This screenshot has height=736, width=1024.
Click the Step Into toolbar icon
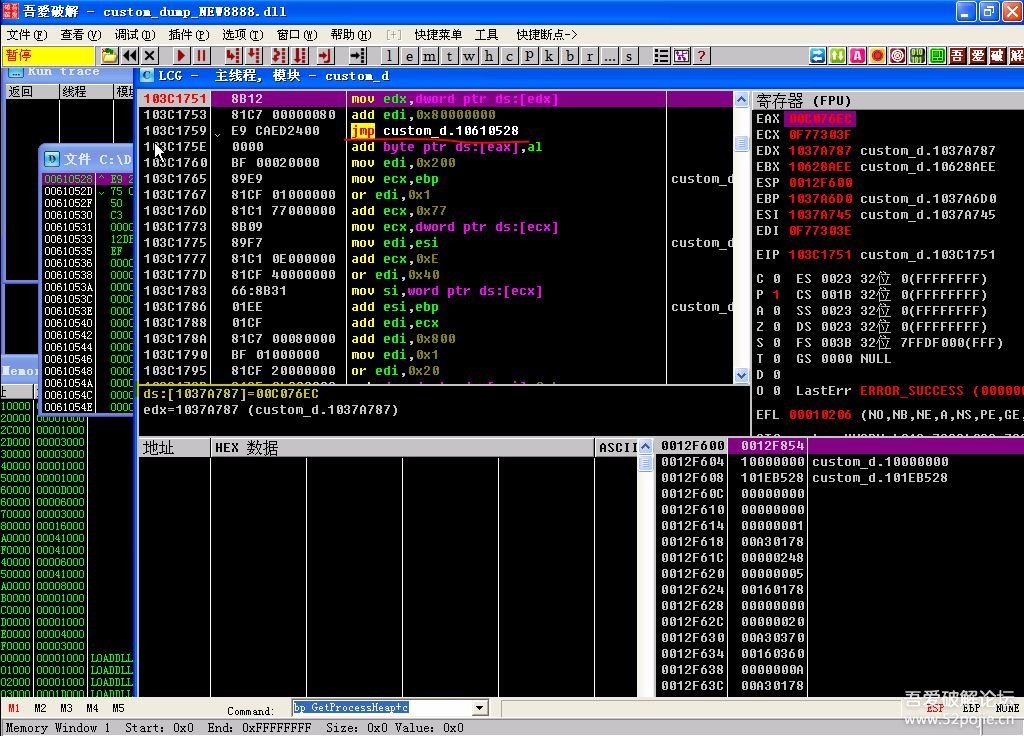pyautogui.click(x=233, y=56)
